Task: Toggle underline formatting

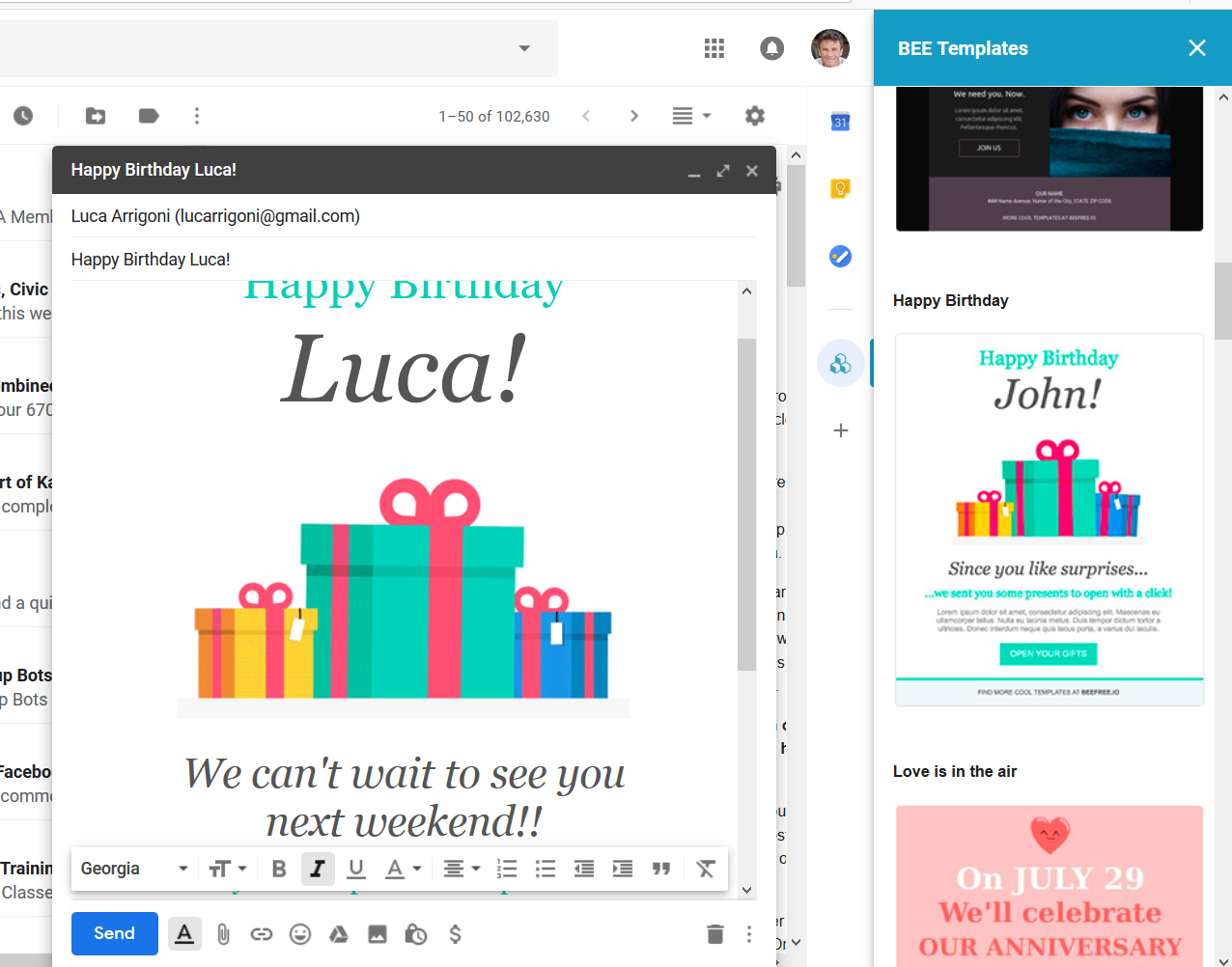Action: click(x=356, y=869)
